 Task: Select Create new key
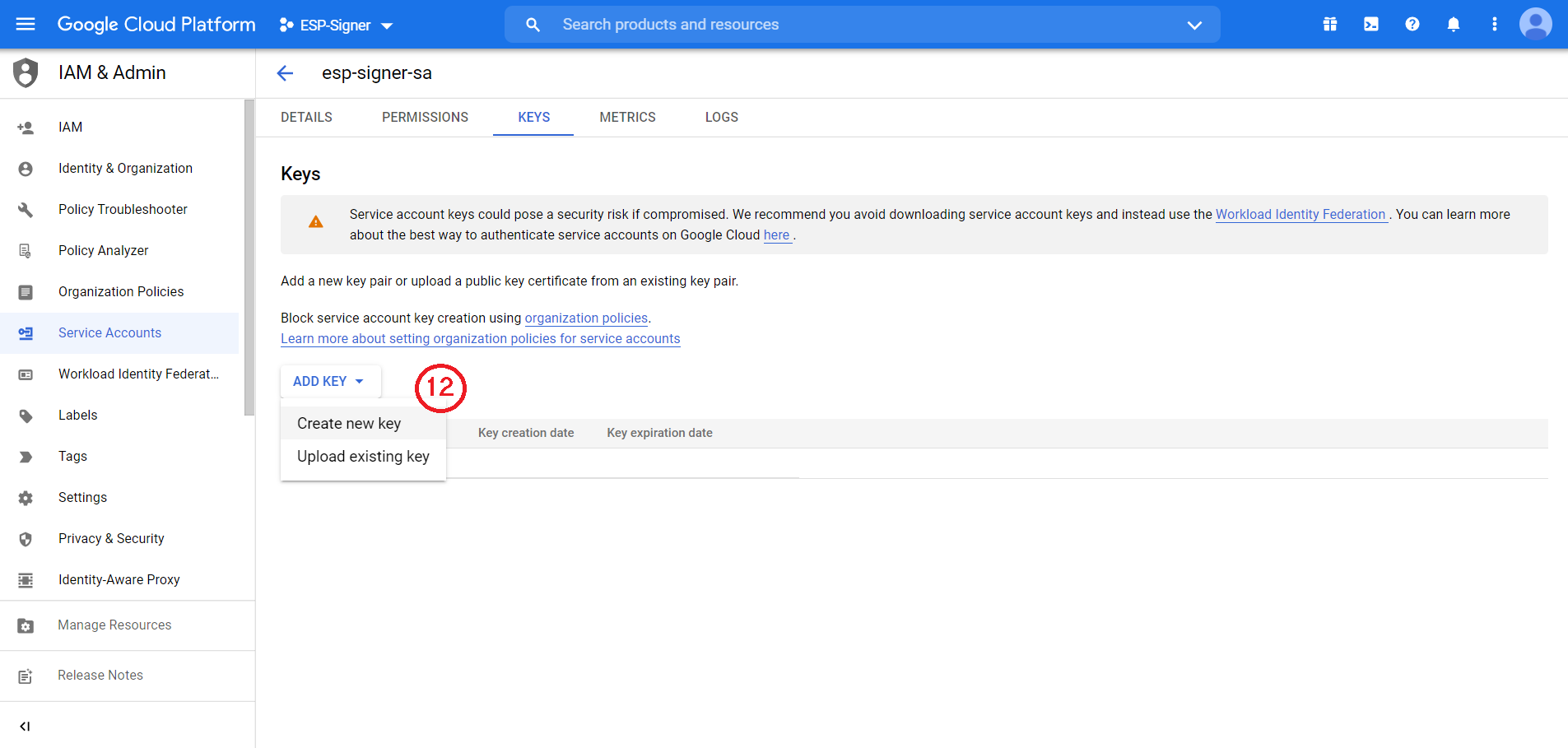tap(363, 424)
